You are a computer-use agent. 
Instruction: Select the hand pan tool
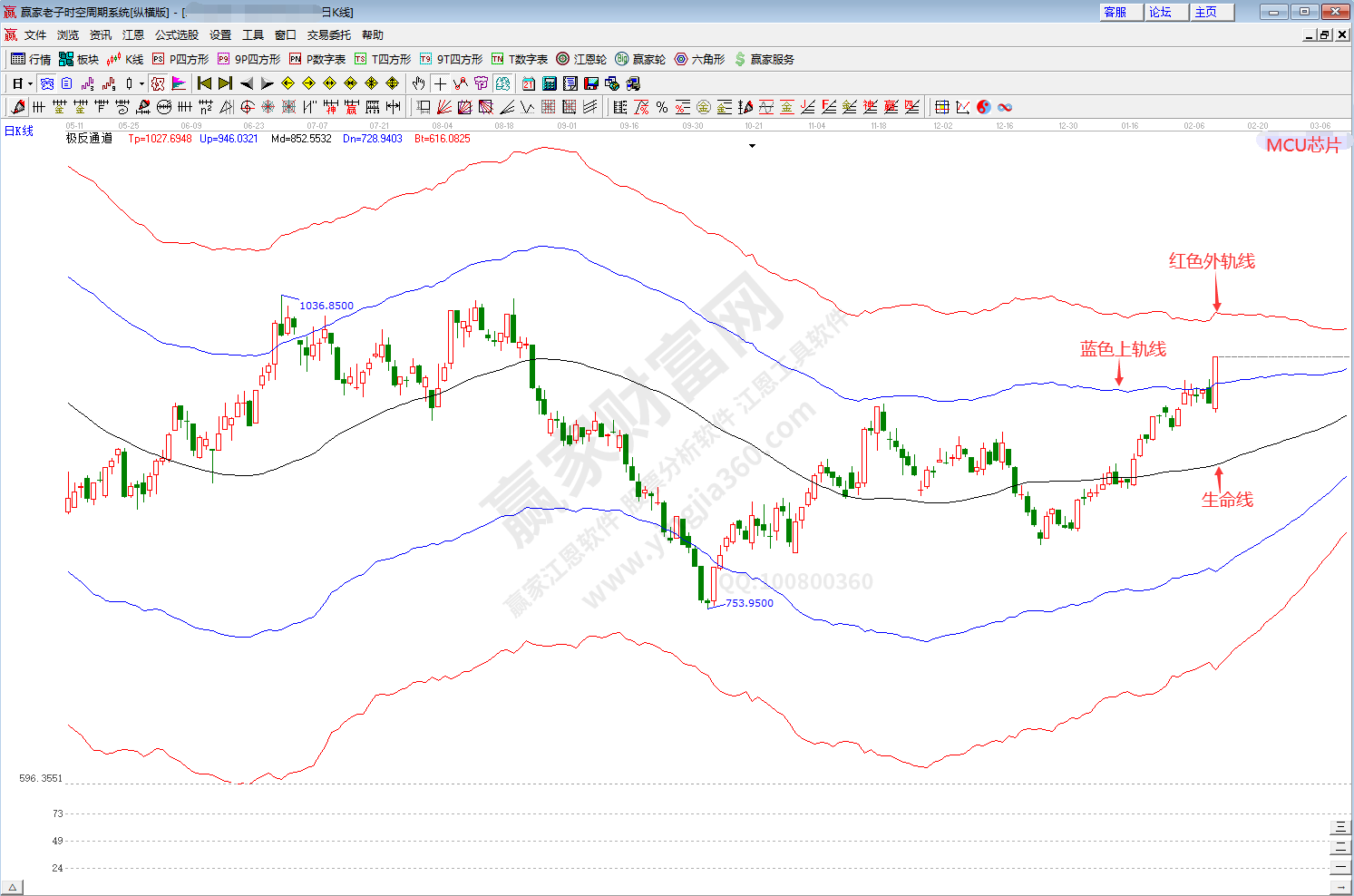coord(418,83)
